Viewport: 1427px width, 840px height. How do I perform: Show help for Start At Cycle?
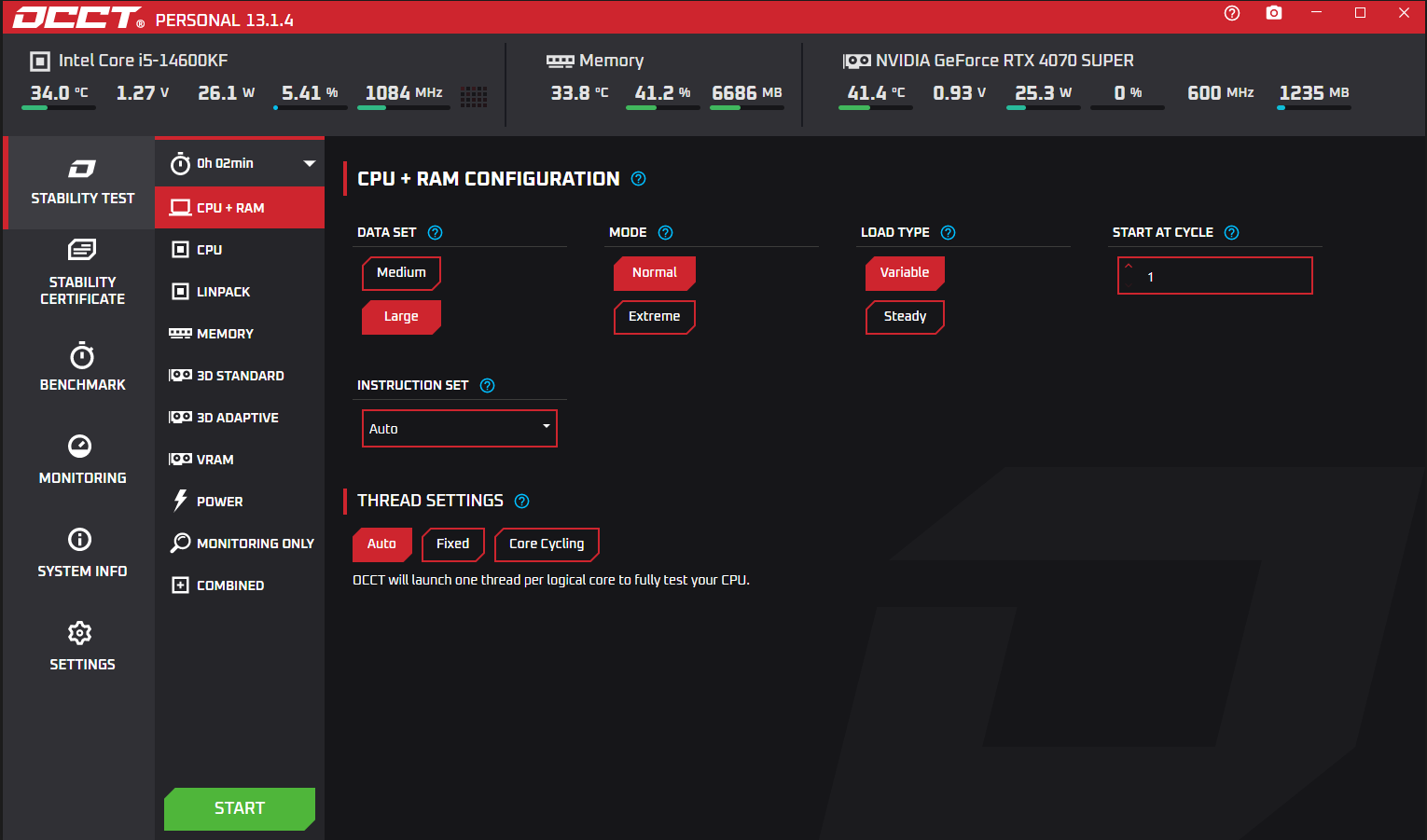point(1231,233)
